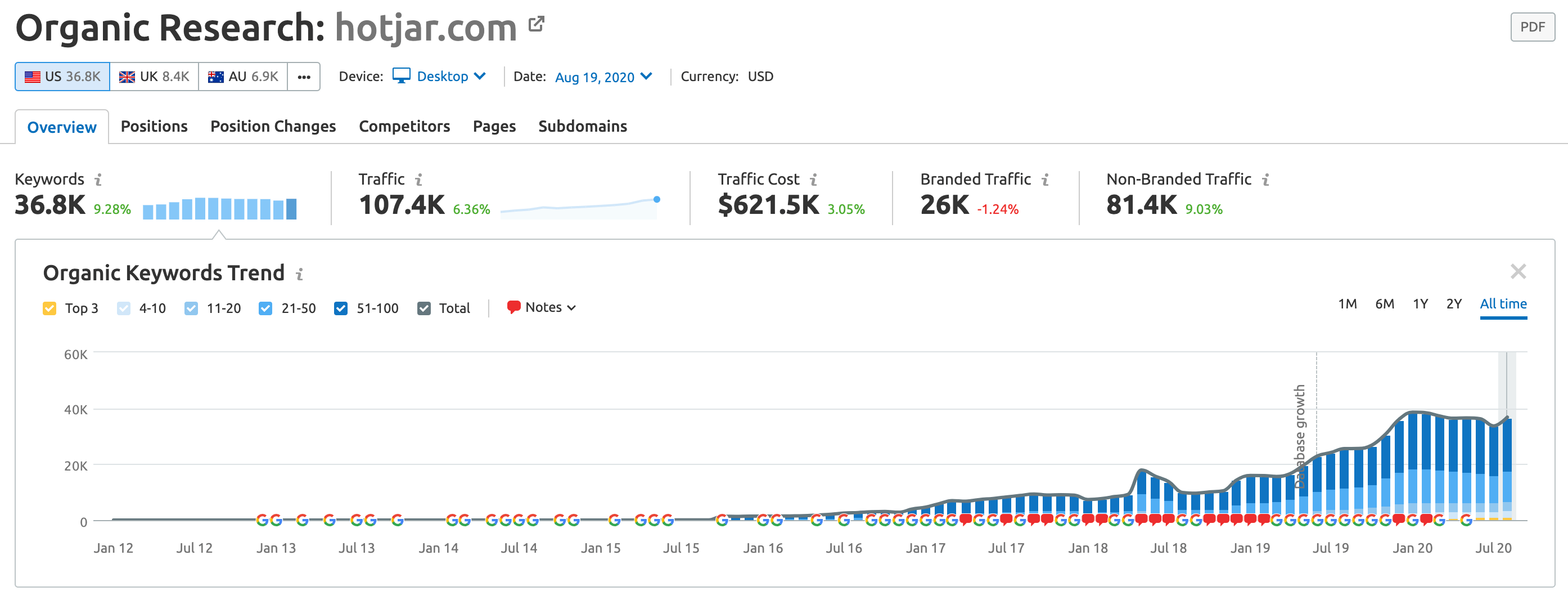Screen dimensions: 1568x600
Task: Set chart range to 6M
Action: click(x=1384, y=303)
